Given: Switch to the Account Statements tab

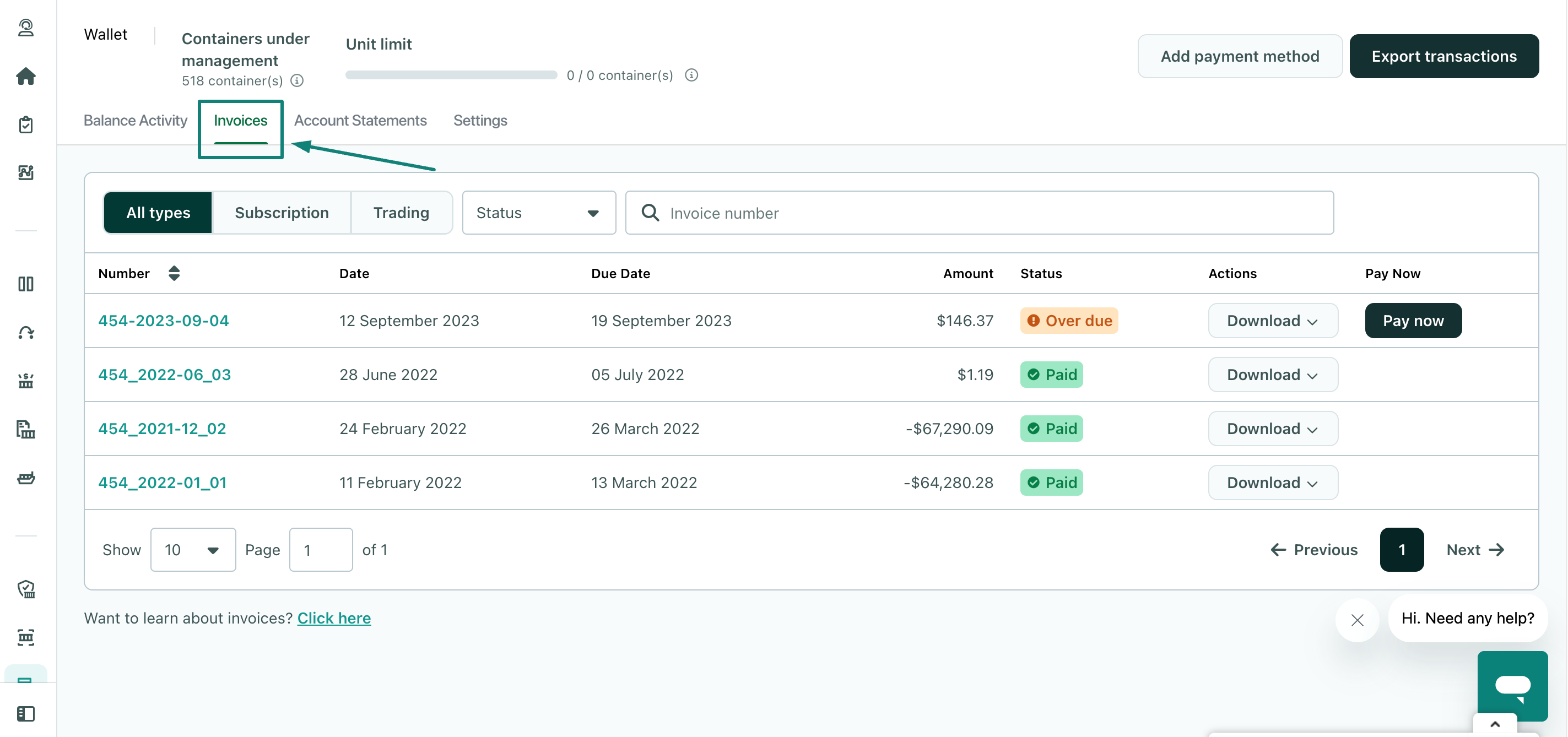Looking at the screenshot, I should click(360, 121).
